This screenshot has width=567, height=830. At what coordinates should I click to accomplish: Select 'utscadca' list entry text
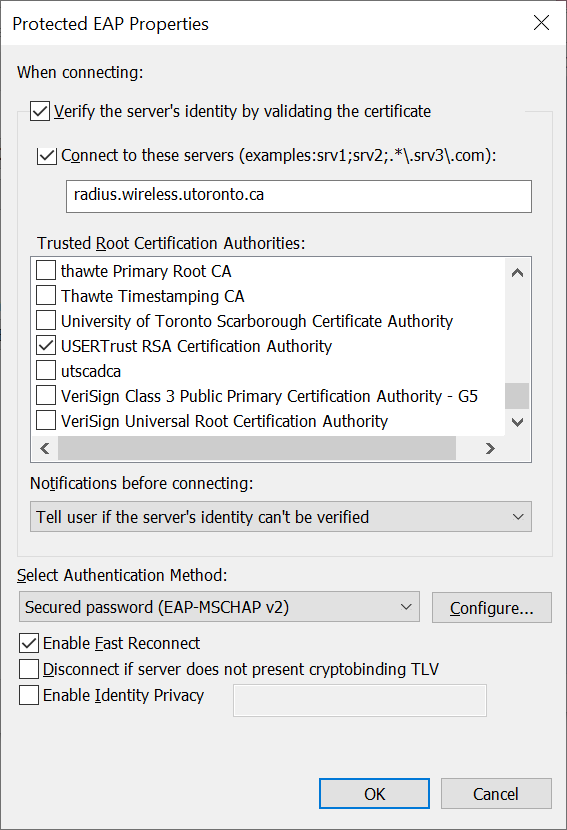91,371
